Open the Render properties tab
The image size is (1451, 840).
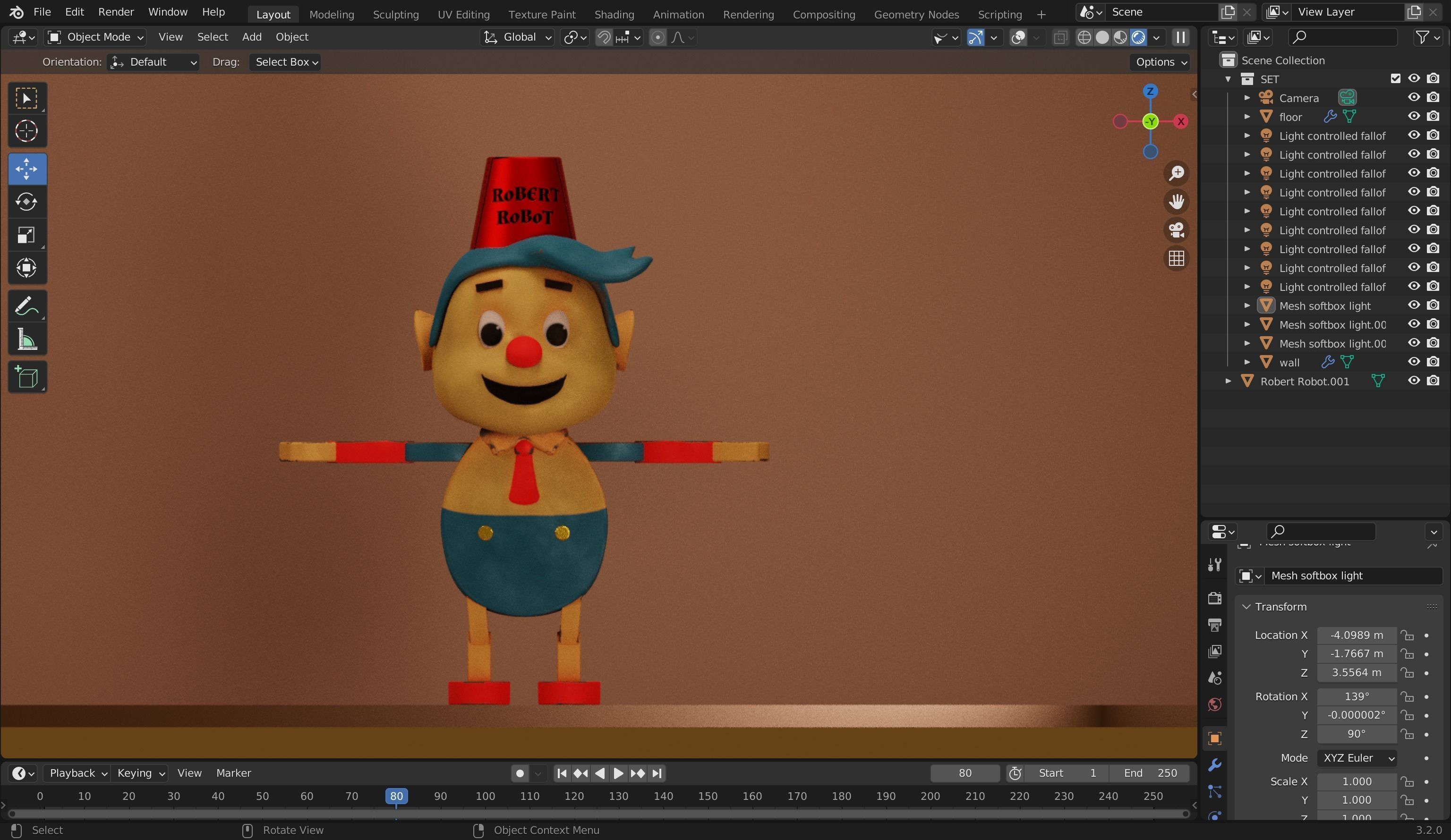pyautogui.click(x=1215, y=598)
